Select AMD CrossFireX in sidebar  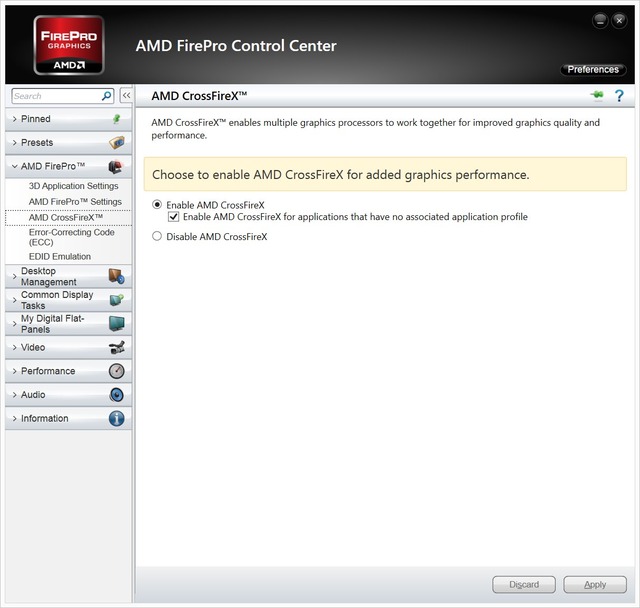66,217
